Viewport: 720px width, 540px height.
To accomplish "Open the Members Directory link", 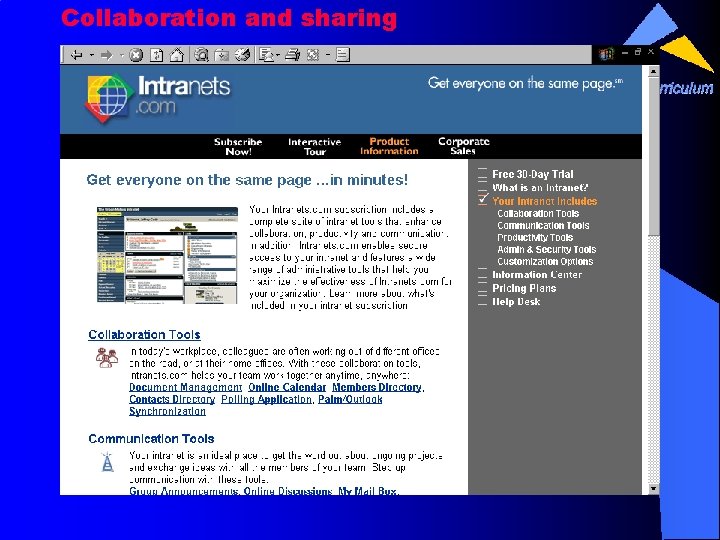I will point(377,388).
